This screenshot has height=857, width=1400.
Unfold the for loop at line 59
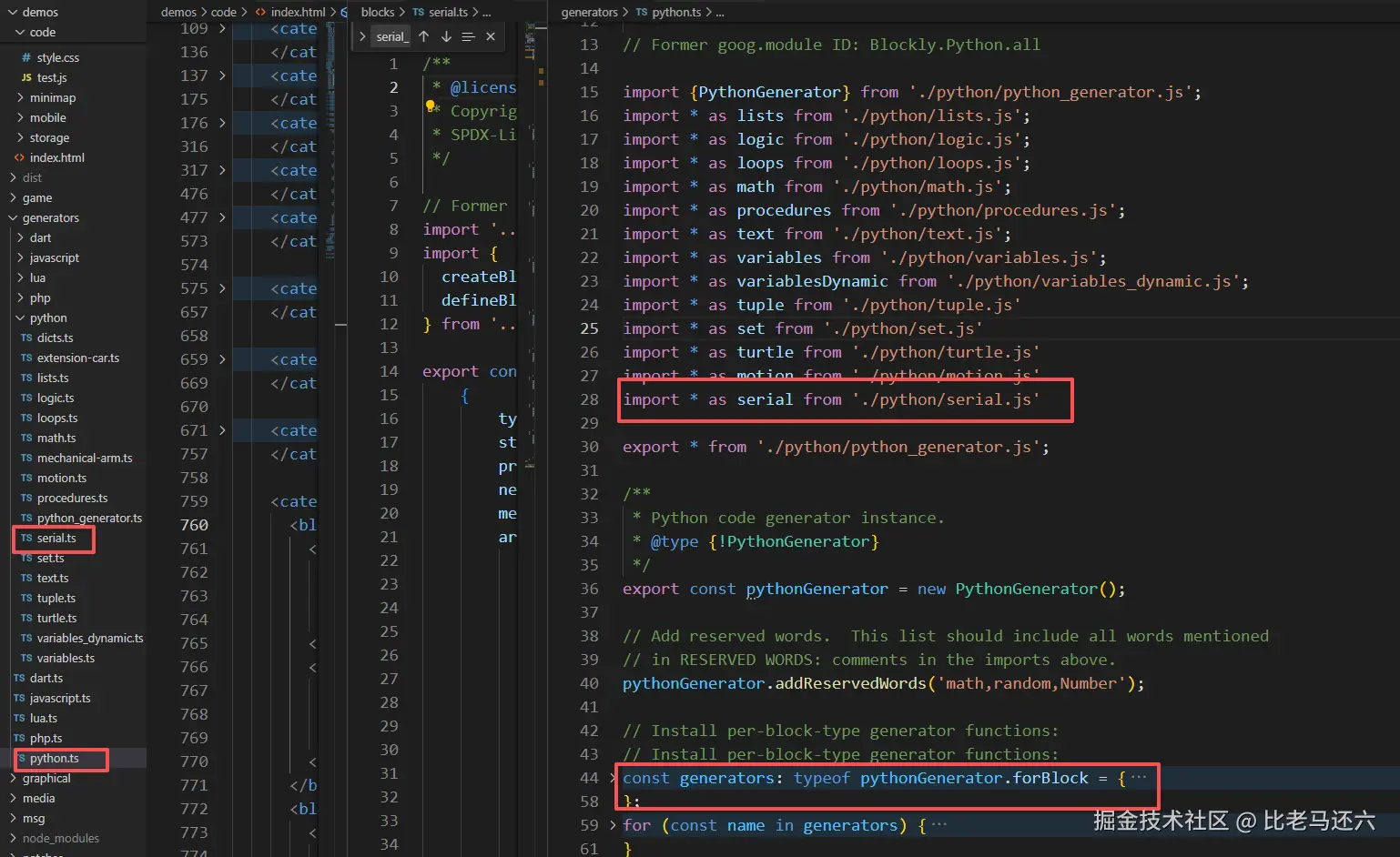point(613,825)
